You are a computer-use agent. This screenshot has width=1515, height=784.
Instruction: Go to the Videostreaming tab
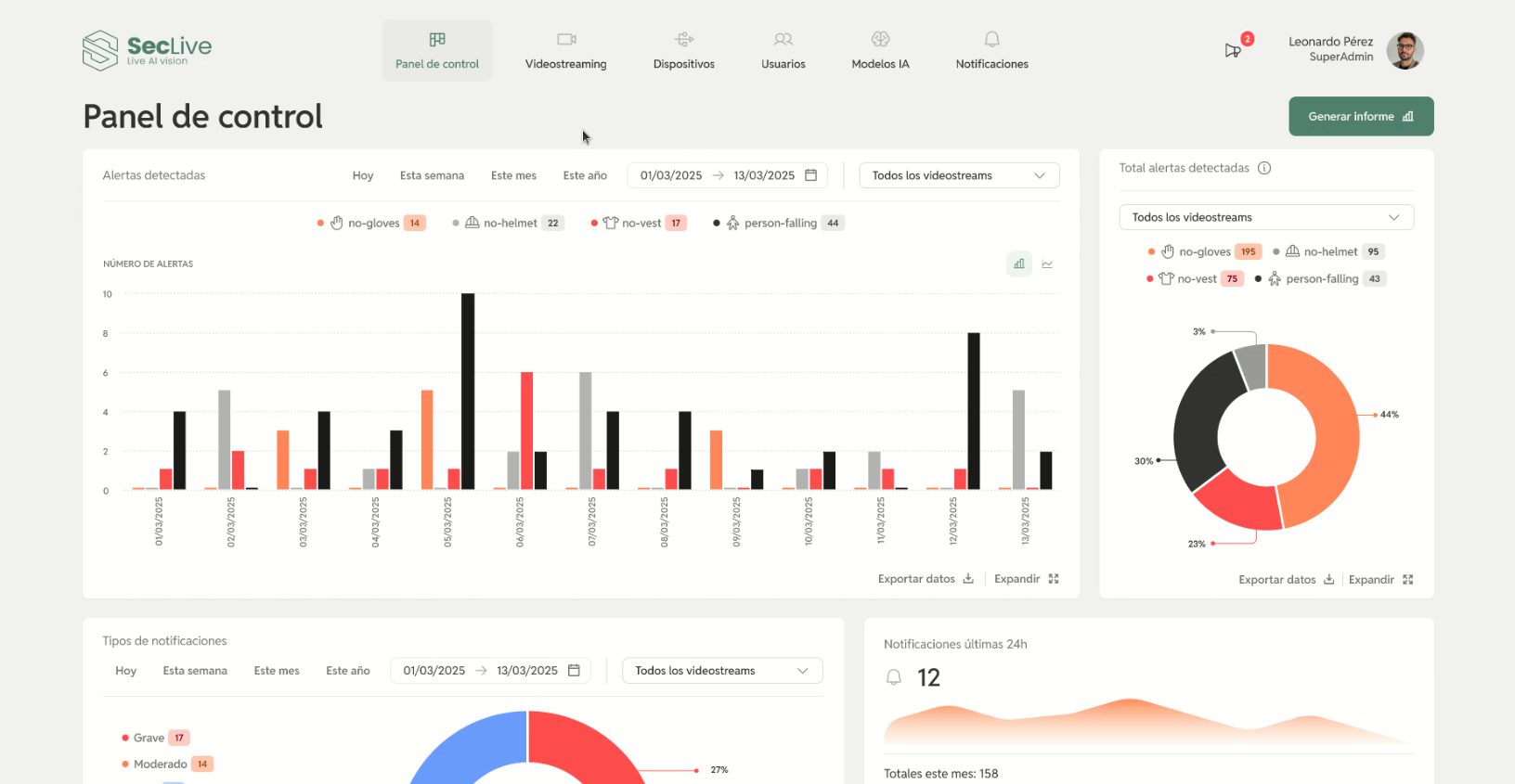[565, 51]
